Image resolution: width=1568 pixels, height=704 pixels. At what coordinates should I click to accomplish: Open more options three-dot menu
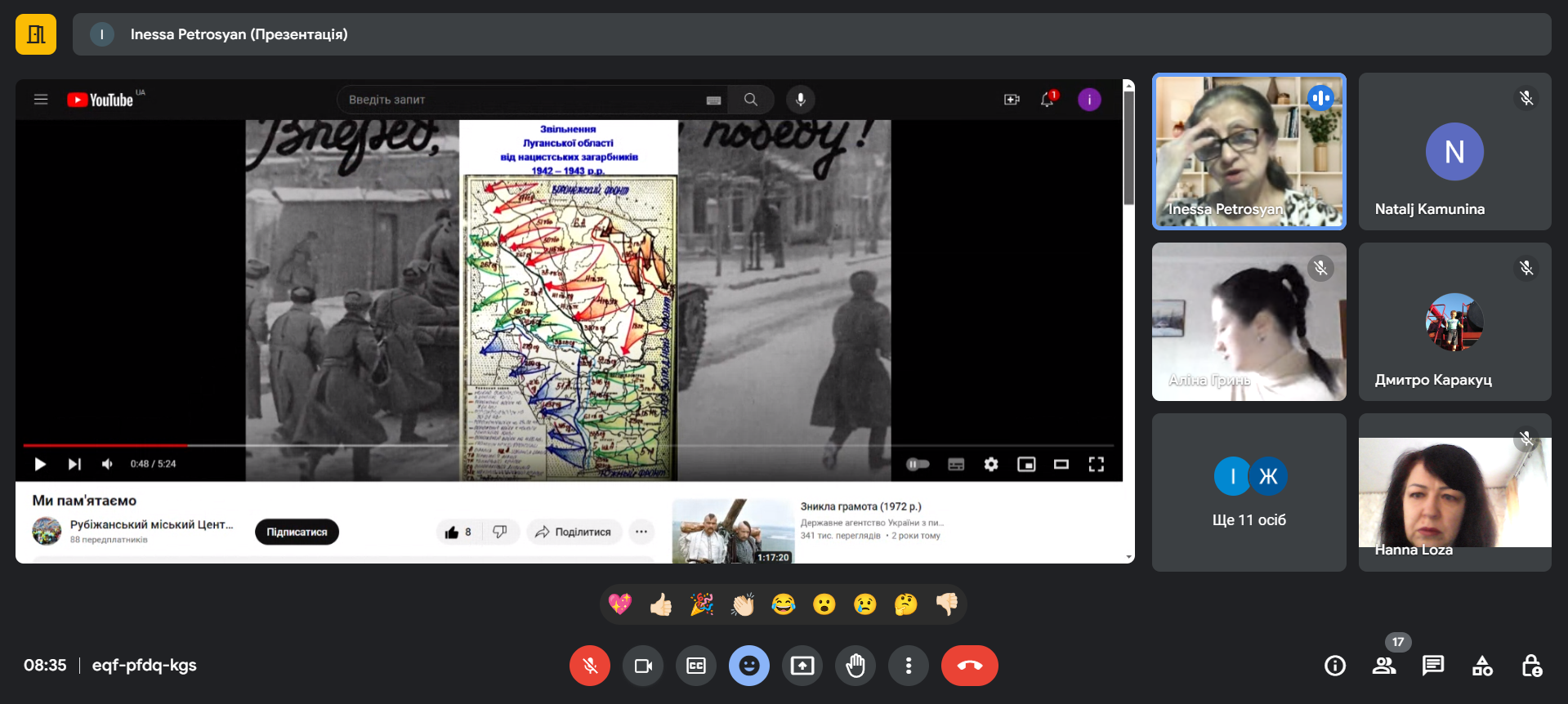click(908, 666)
